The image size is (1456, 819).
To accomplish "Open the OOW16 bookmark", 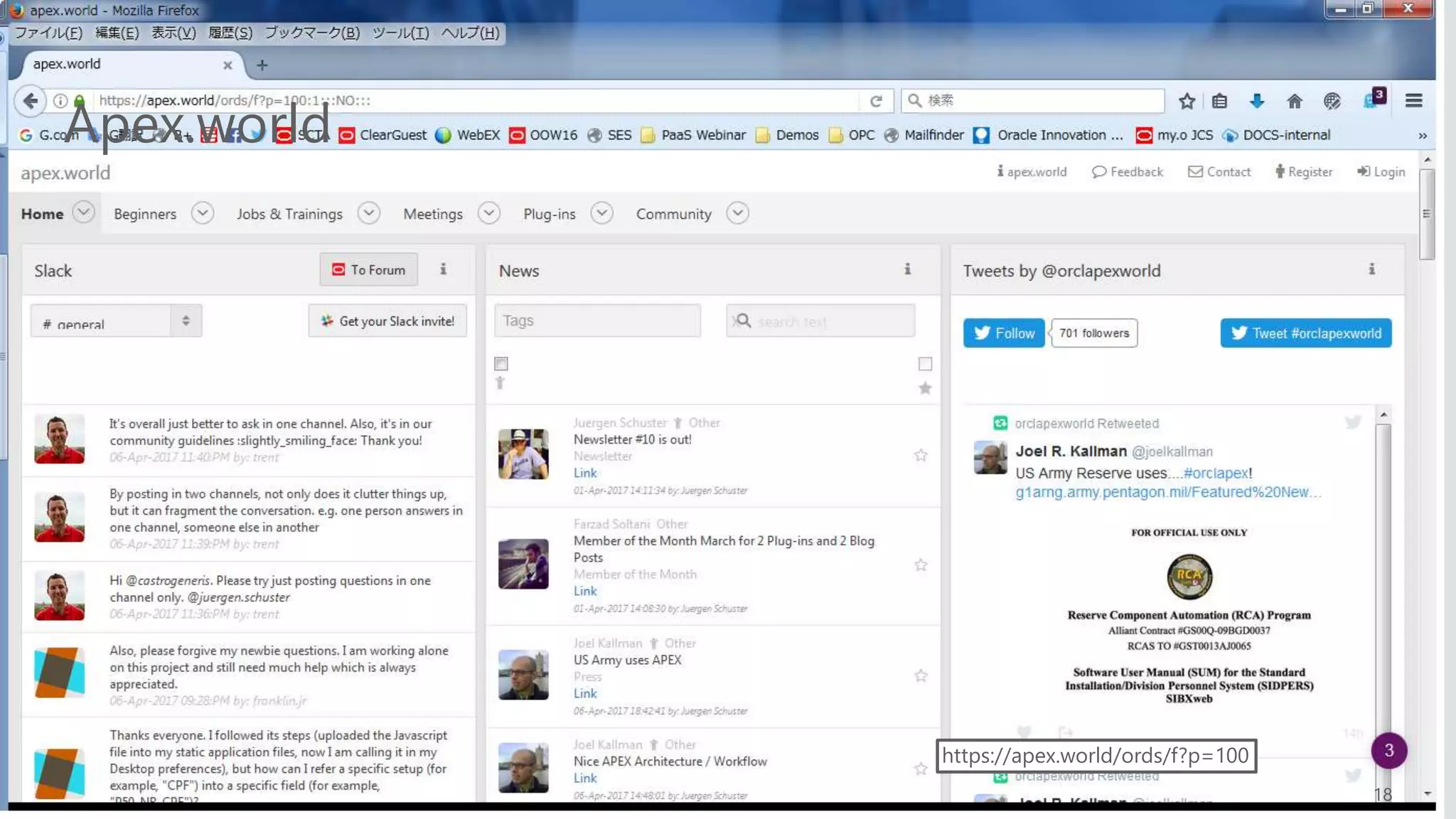I will (543, 135).
